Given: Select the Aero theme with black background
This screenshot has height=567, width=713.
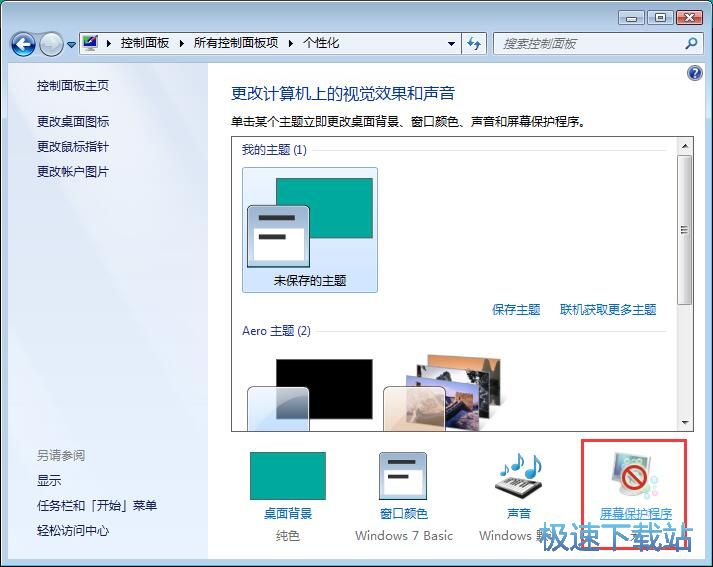Looking at the screenshot, I should click(310, 394).
